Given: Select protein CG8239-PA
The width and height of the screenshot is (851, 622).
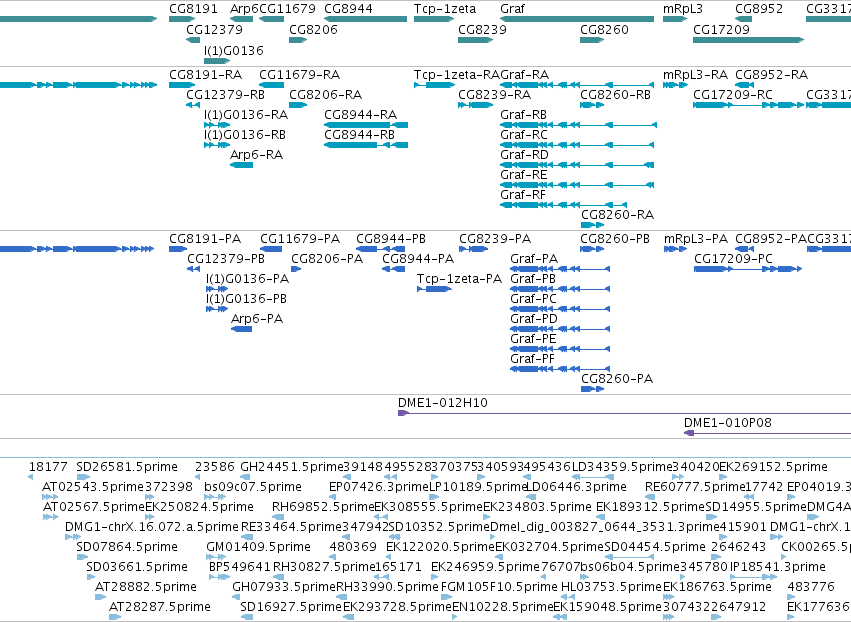Looking at the screenshot, I should coord(474,249).
